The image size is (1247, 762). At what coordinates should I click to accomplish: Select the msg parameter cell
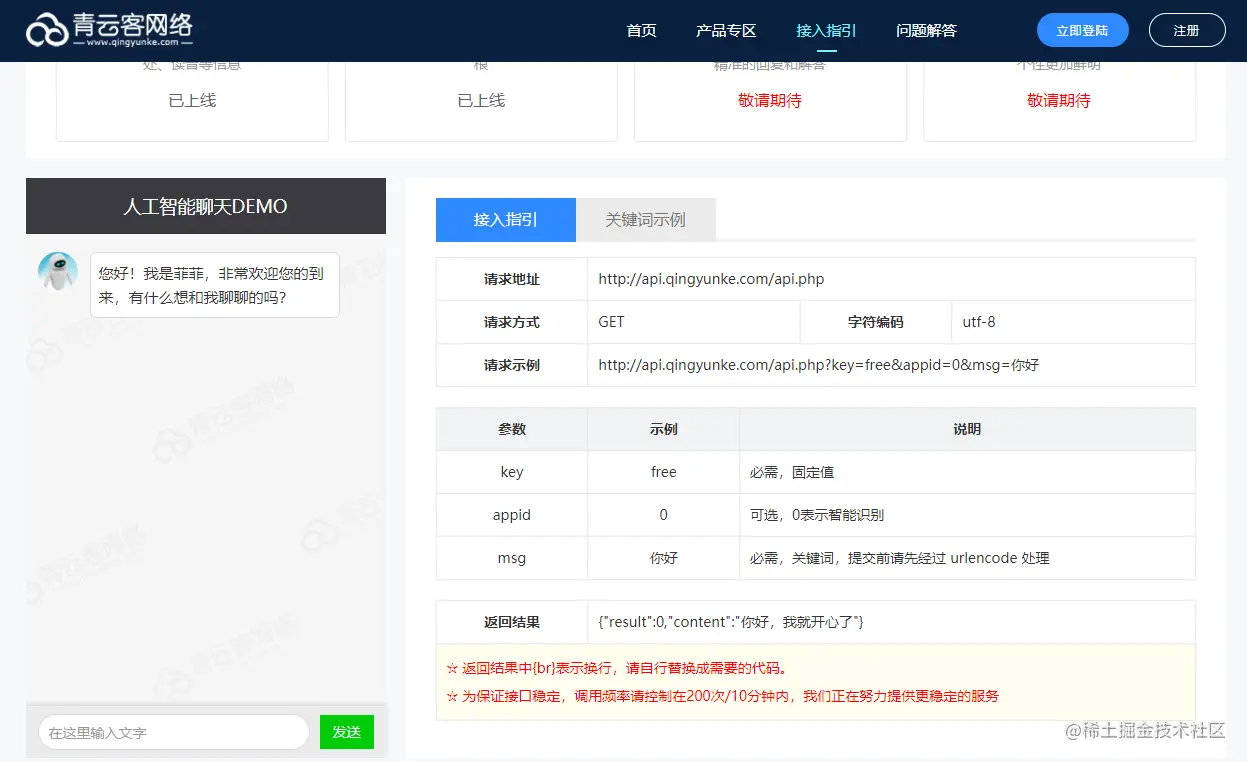(512, 558)
